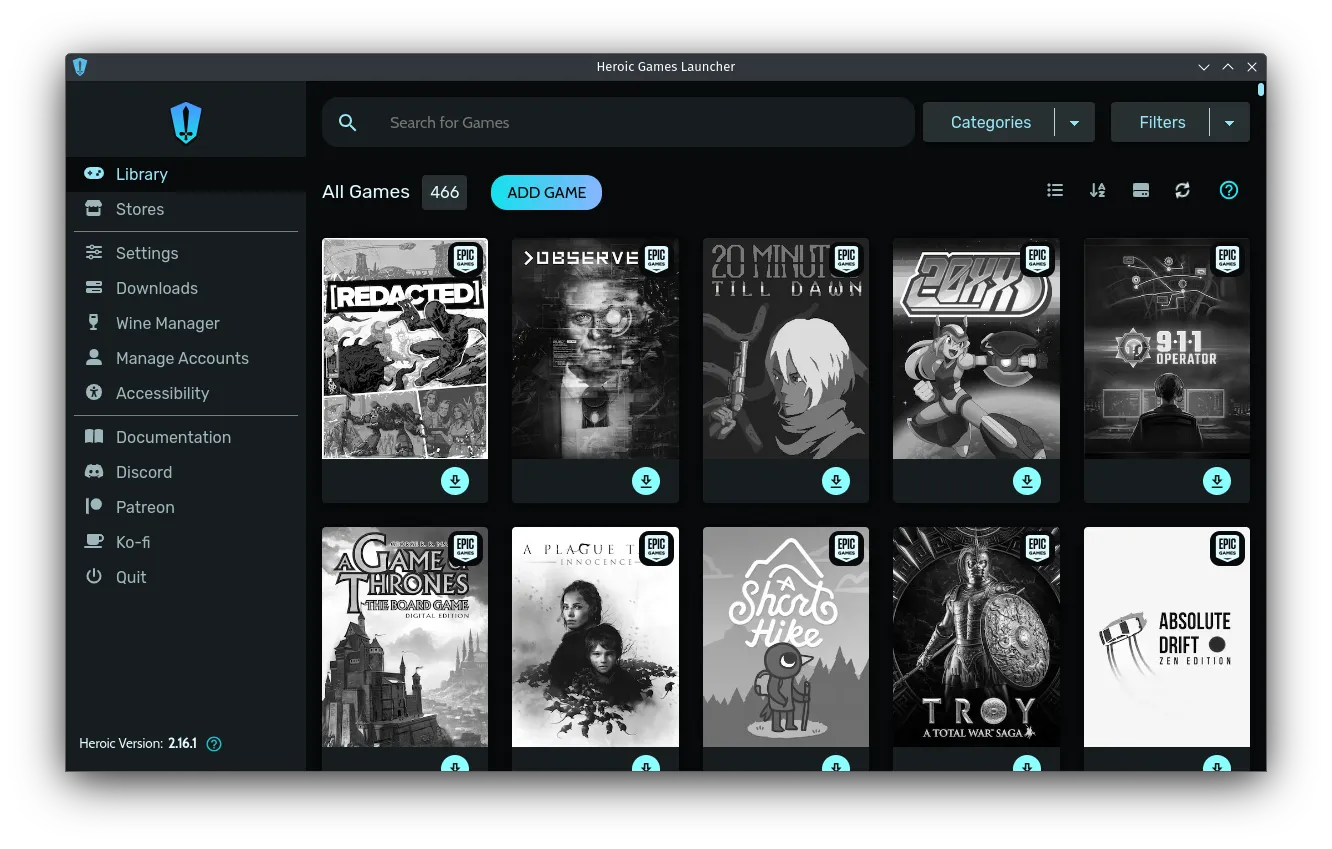Image resolution: width=1332 pixels, height=849 pixels.
Task: Toggle sort order A-Z icon
Action: click(x=1097, y=190)
